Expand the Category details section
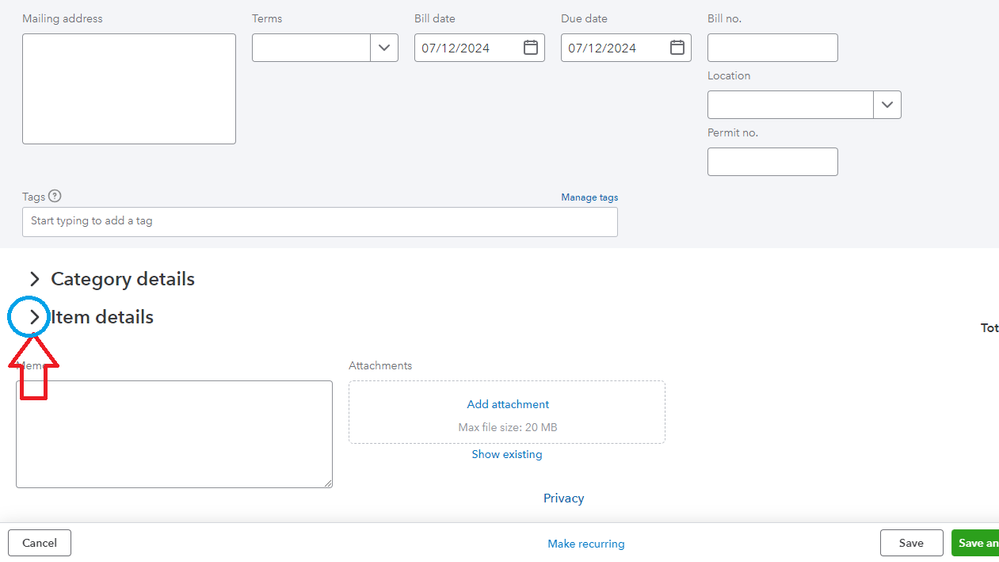 tap(34, 279)
